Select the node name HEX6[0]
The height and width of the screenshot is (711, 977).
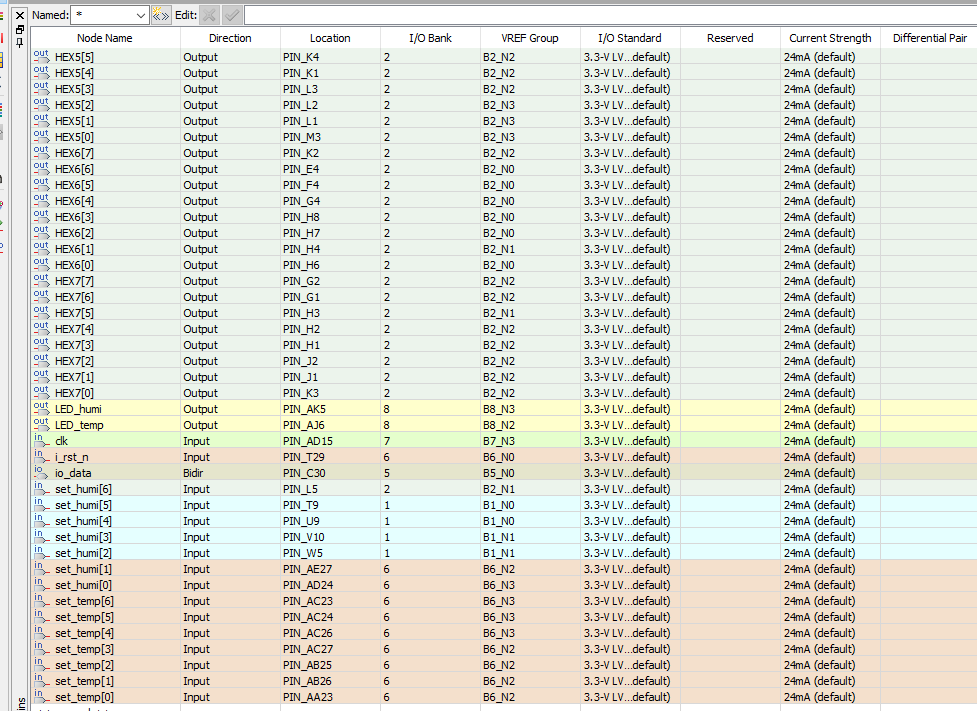(74, 265)
